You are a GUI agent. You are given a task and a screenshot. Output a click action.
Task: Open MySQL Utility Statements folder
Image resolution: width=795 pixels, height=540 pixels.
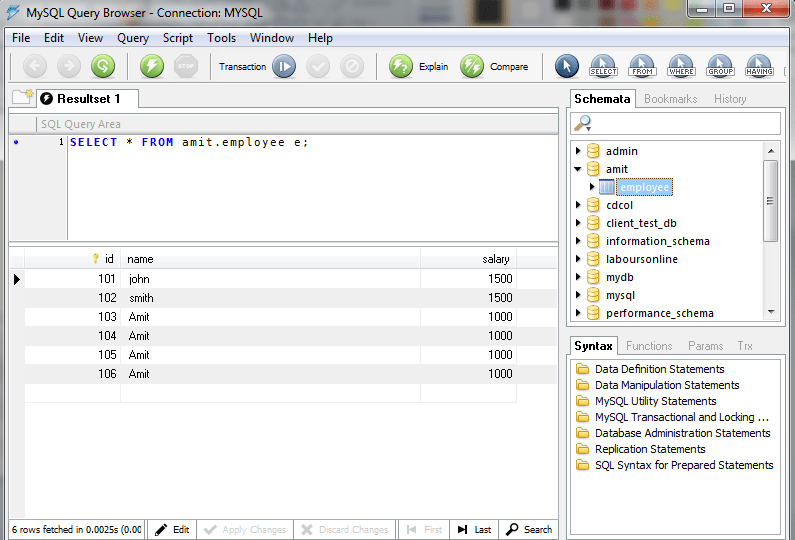coord(656,401)
